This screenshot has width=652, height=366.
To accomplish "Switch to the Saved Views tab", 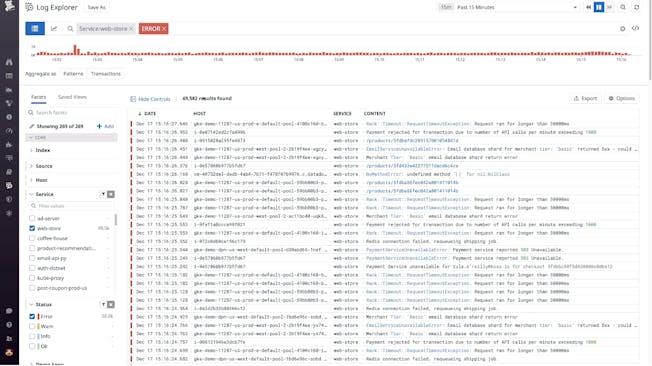I will point(72,97).
